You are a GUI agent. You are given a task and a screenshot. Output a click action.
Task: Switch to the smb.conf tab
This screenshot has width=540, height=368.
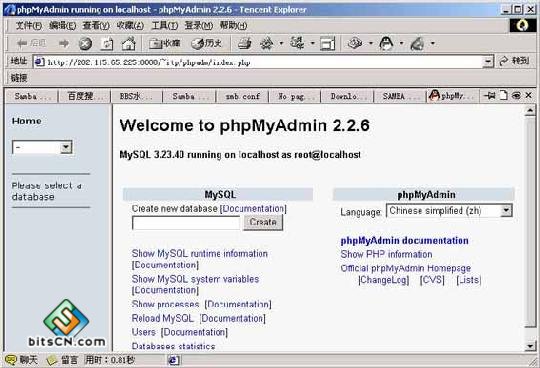coord(242,96)
